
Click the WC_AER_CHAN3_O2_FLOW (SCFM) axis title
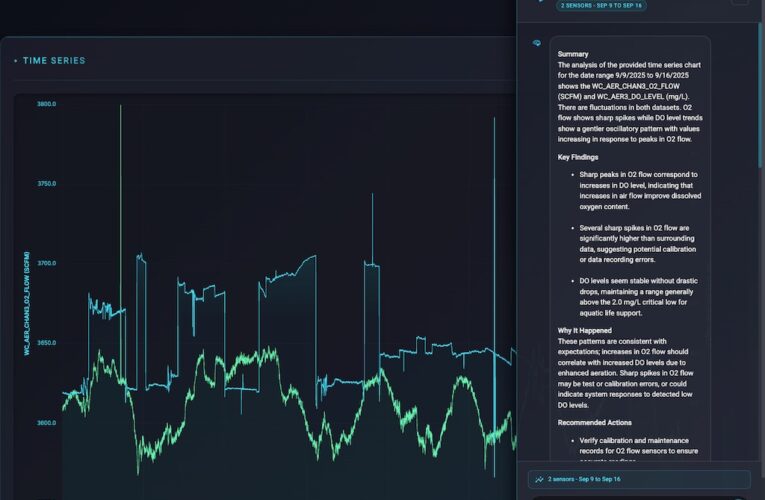pyautogui.click(x=27, y=303)
